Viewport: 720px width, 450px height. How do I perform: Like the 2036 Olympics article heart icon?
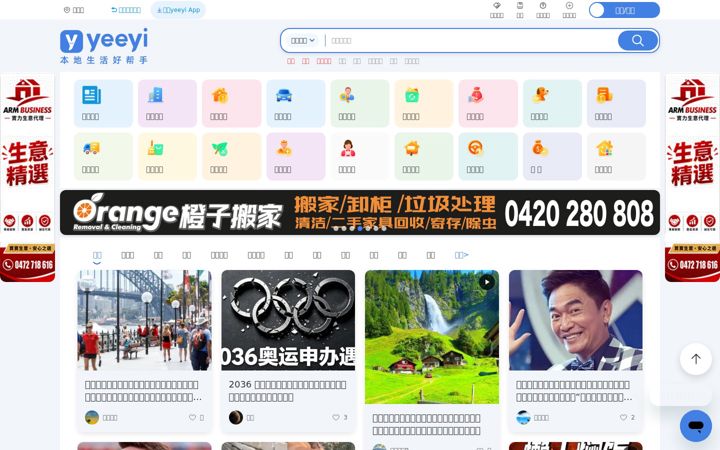336,417
